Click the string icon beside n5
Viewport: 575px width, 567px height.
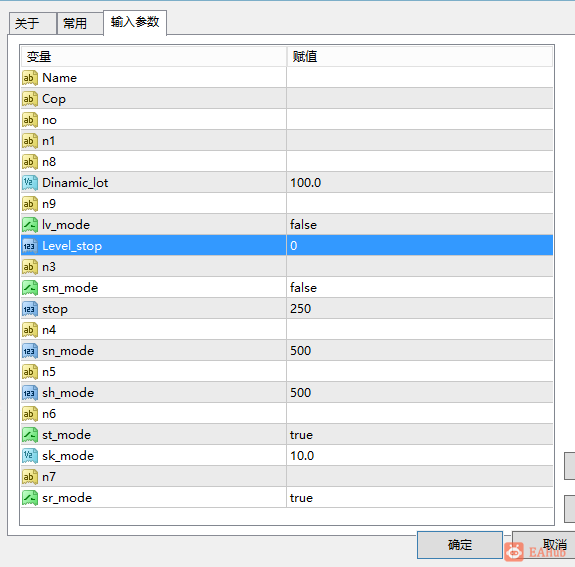click(x=30, y=372)
